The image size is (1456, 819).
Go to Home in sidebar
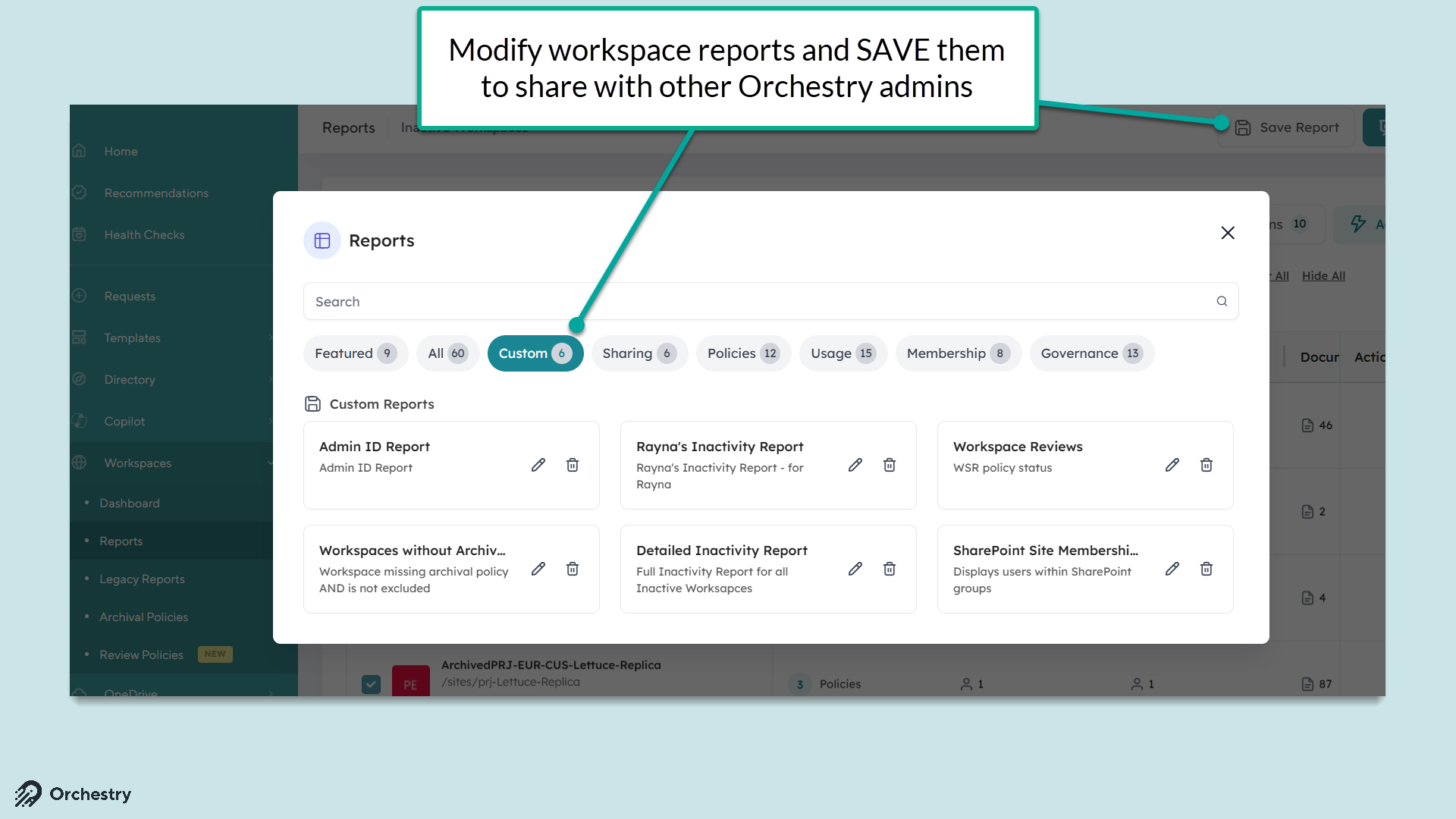point(121,152)
